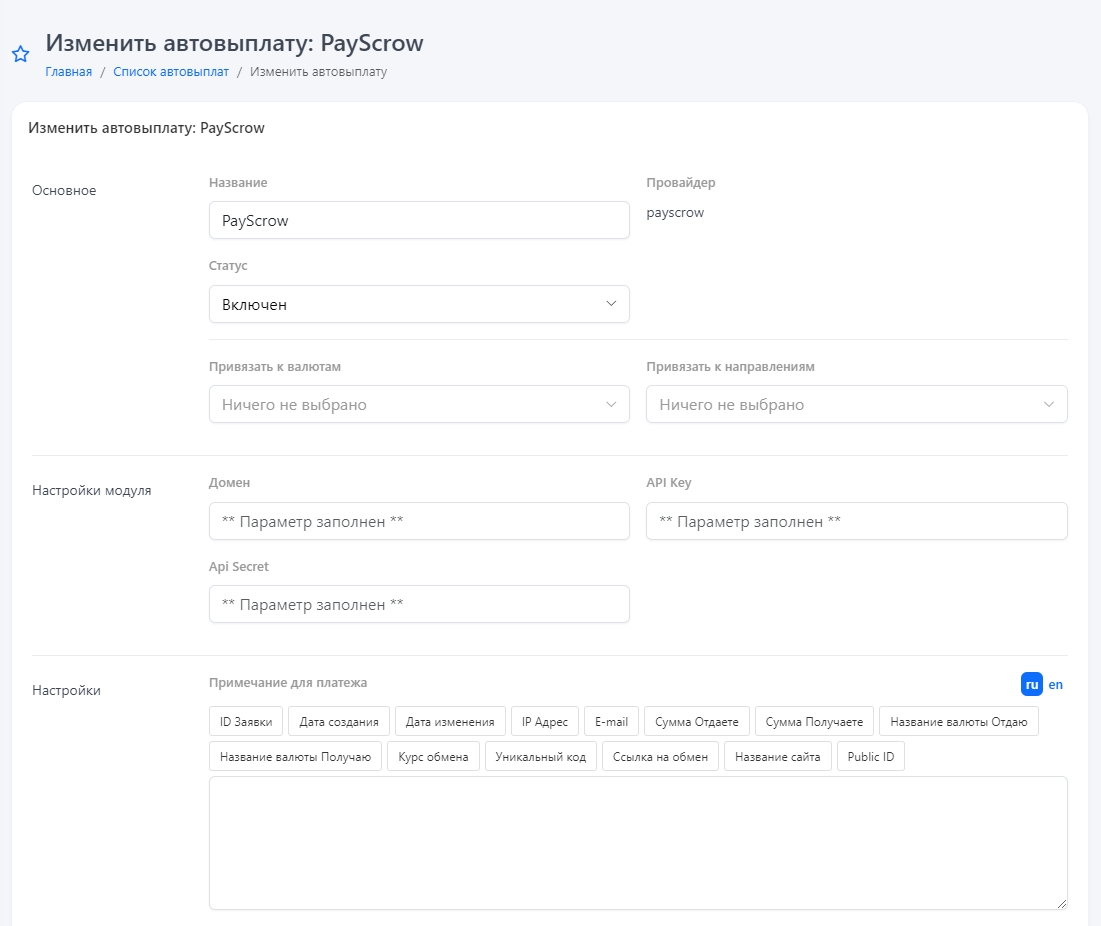Insert Public ID tag
The image size is (1101, 926).
click(x=870, y=756)
